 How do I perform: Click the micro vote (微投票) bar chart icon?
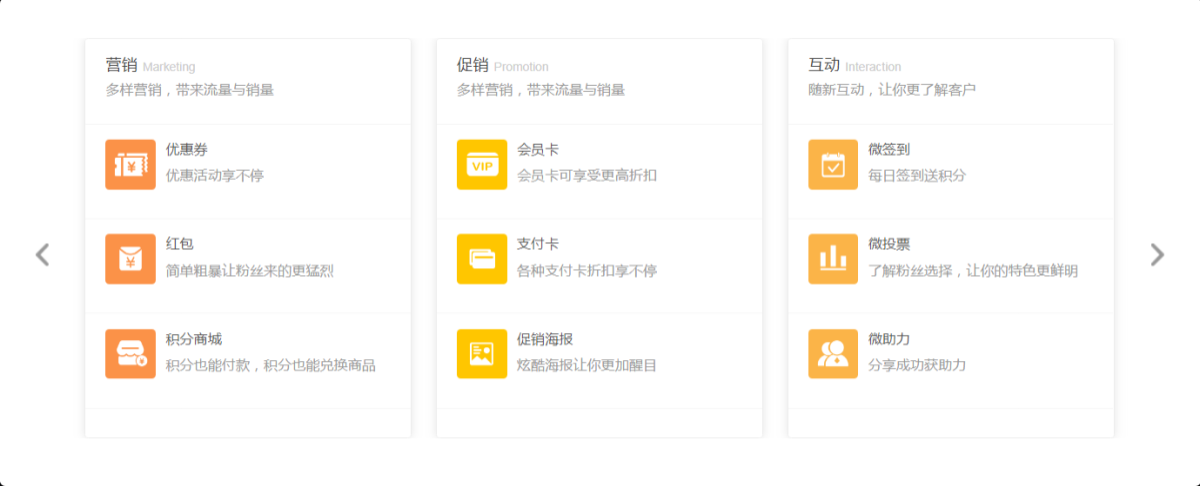click(833, 259)
